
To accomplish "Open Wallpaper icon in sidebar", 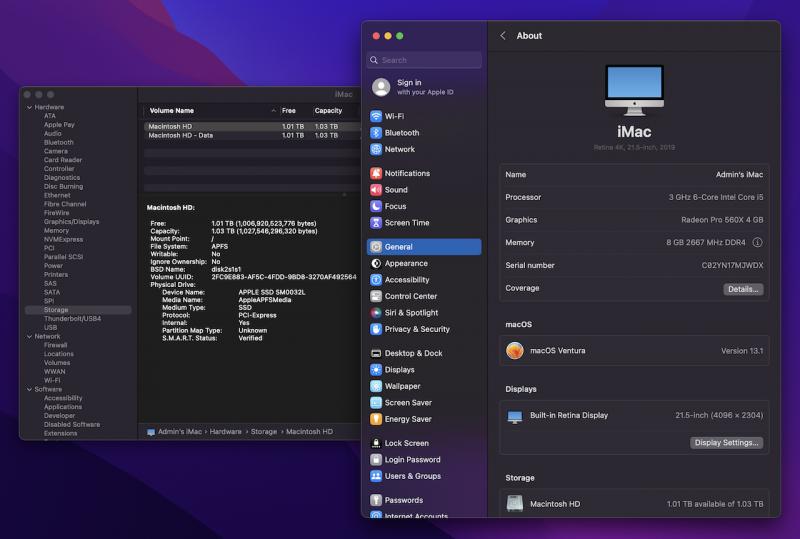I will (x=376, y=386).
